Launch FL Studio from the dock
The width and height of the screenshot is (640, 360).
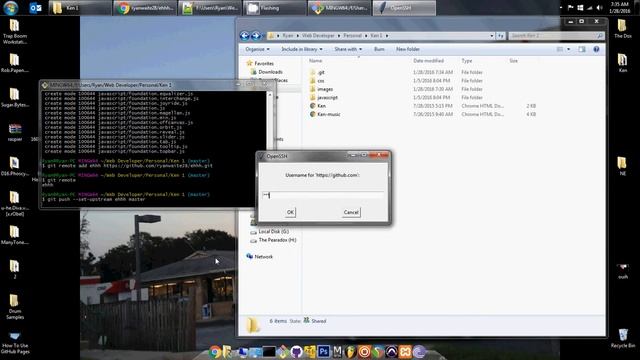coord(351,351)
